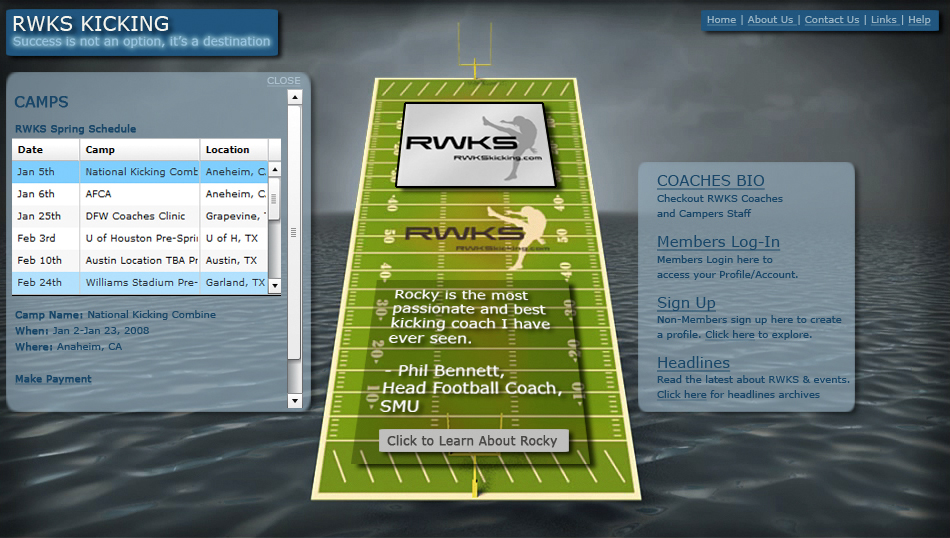Image resolution: width=950 pixels, height=538 pixels.
Task: Click here for headlines archives link
Action: coord(682,394)
